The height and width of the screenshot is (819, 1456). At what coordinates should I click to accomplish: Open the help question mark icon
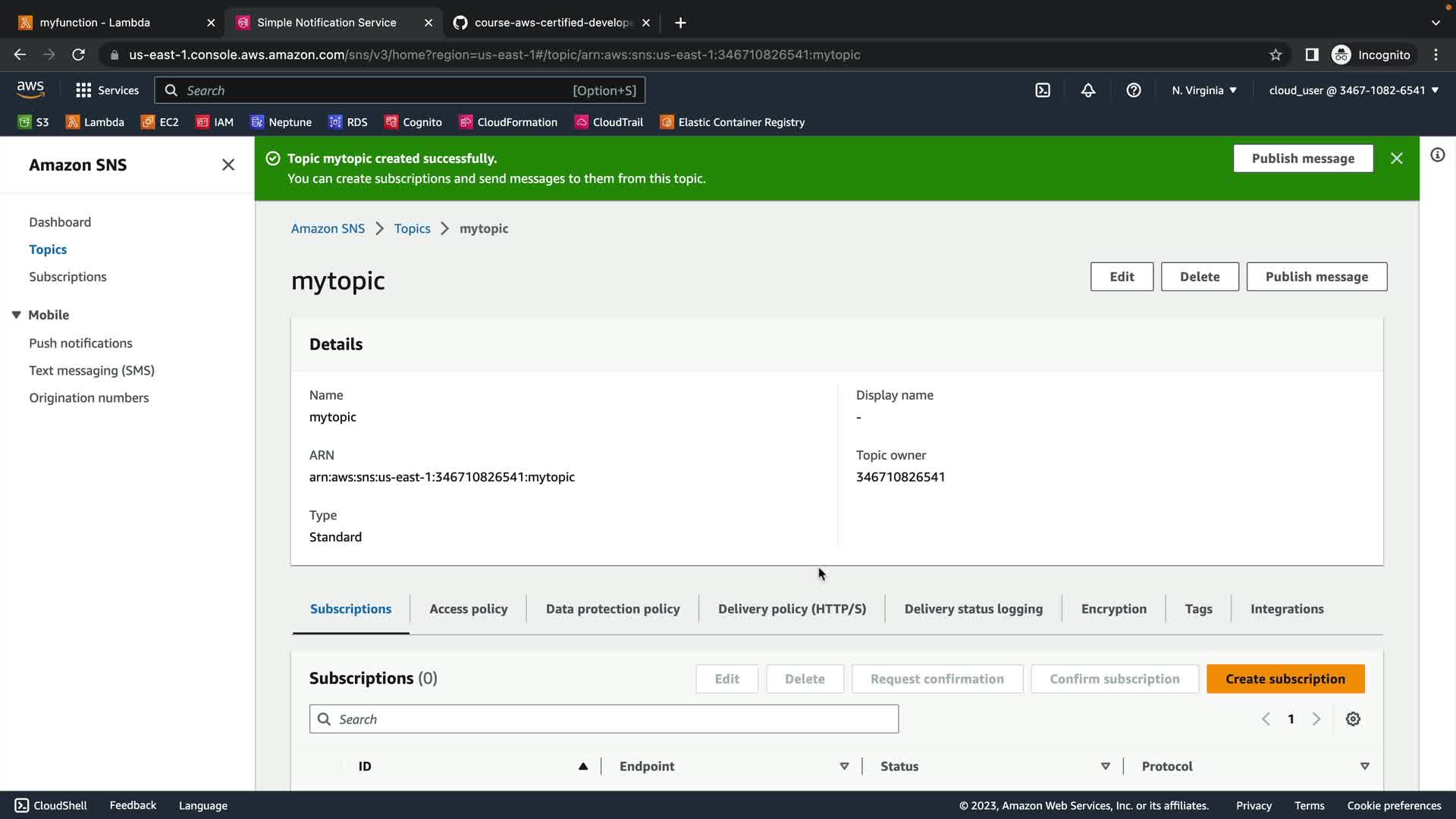(x=1134, y=90)
